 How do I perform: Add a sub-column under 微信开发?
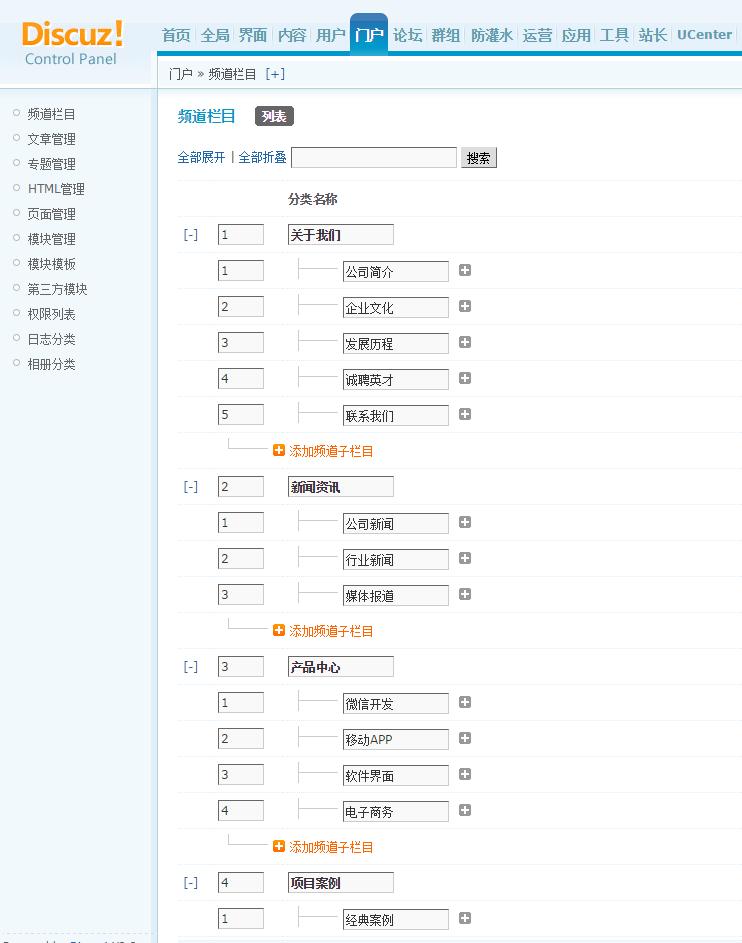tap(464, 702)
